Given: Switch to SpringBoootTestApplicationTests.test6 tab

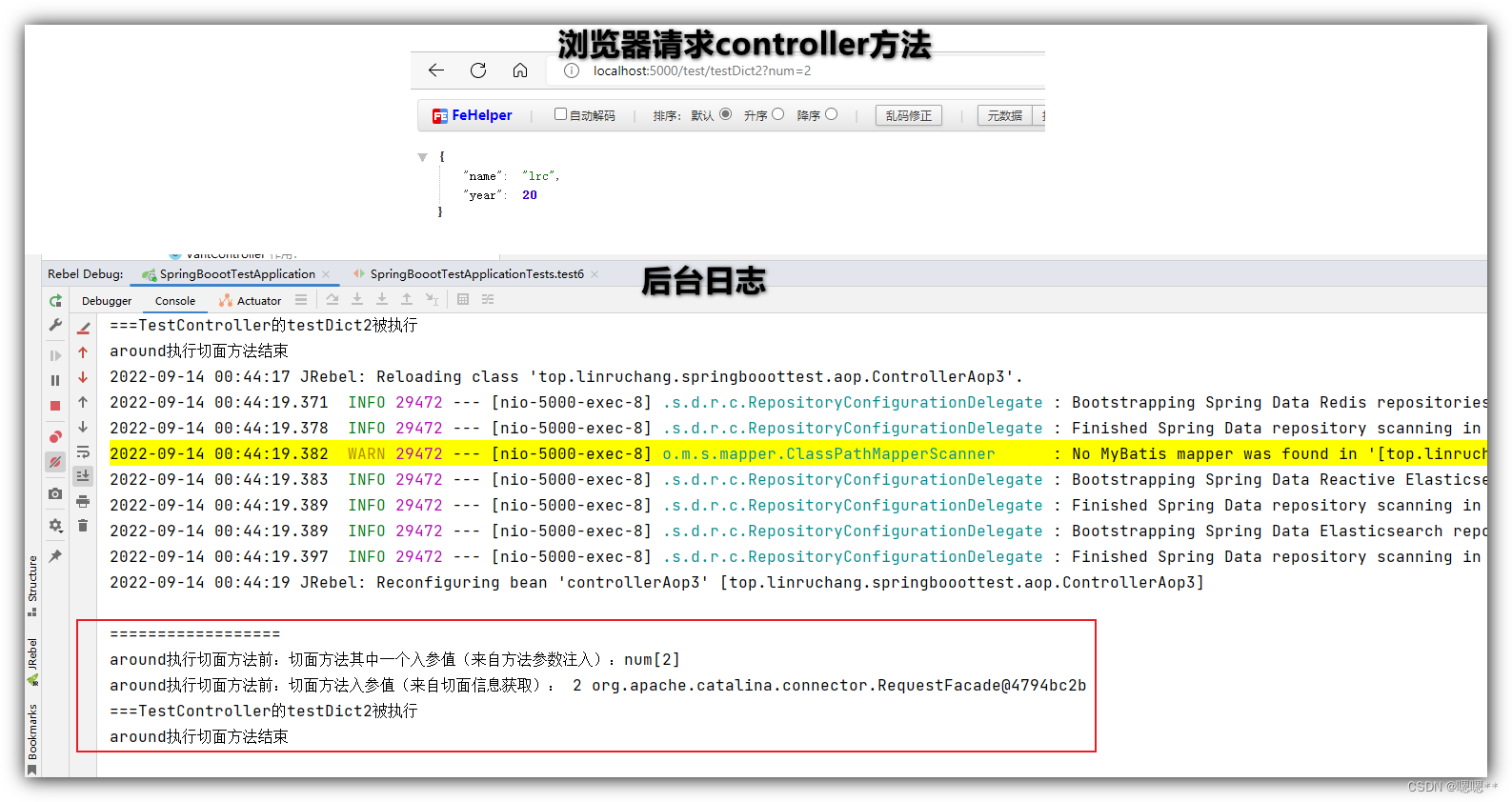Looking at the screenshot, I should coord(476,274).
